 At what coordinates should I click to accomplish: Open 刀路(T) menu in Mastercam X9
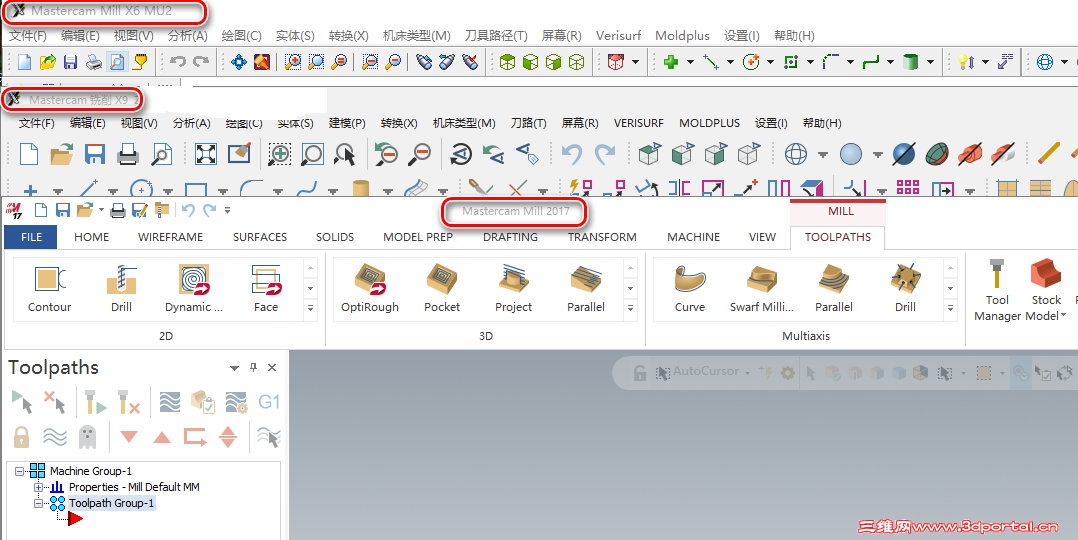(529, 123)
